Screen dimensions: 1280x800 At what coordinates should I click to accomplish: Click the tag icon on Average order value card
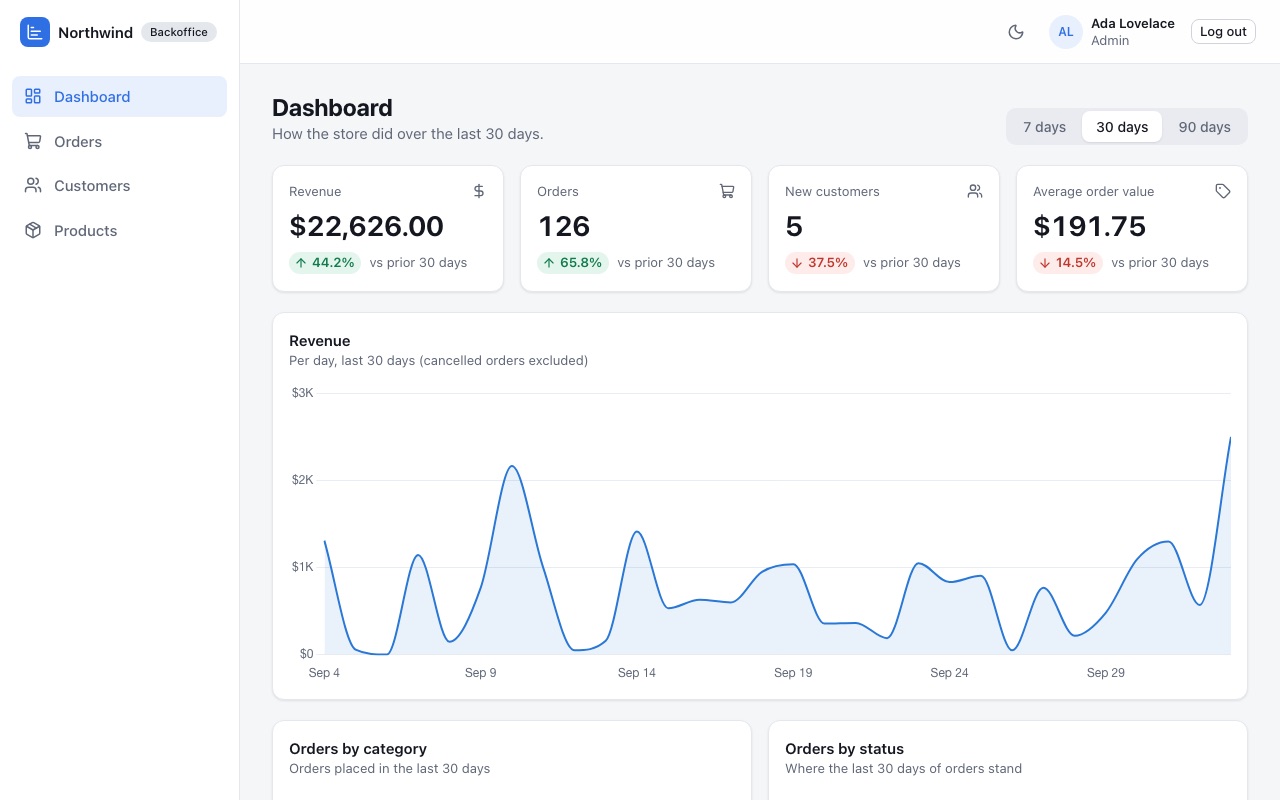coord(1223,191)
